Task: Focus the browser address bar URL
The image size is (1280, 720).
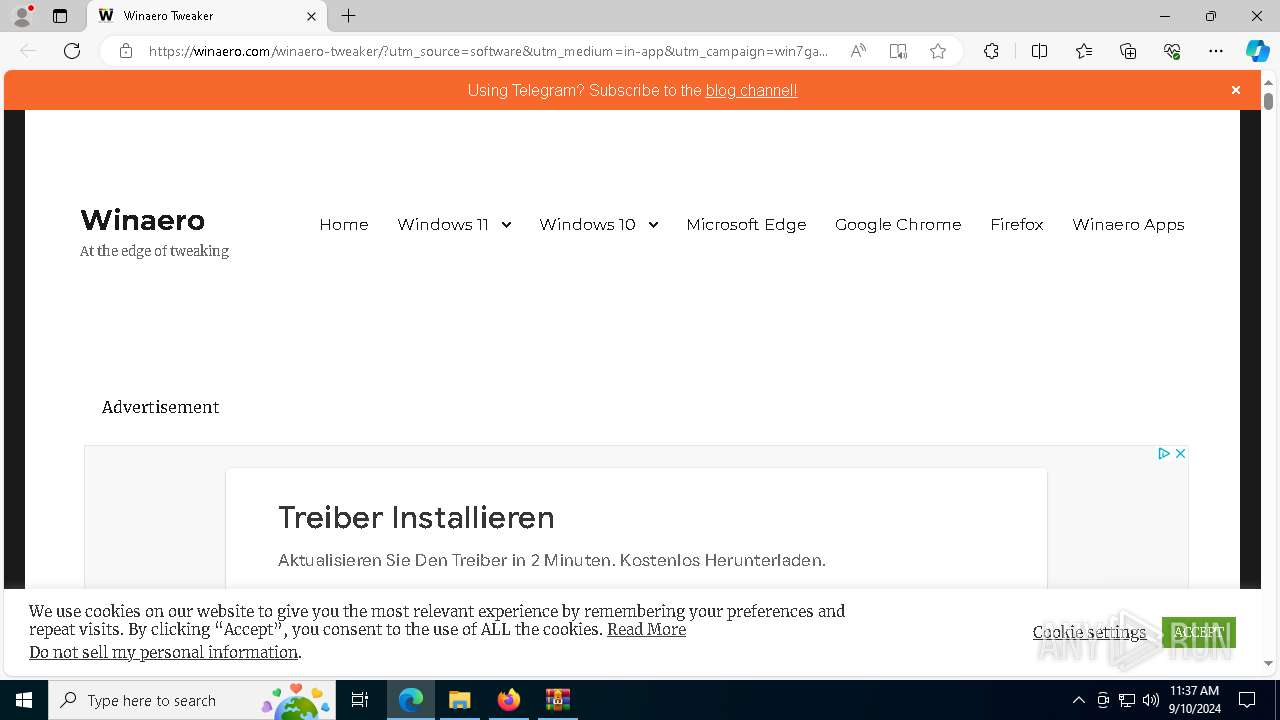Action: pyautogui.click(x=488, y=51)
